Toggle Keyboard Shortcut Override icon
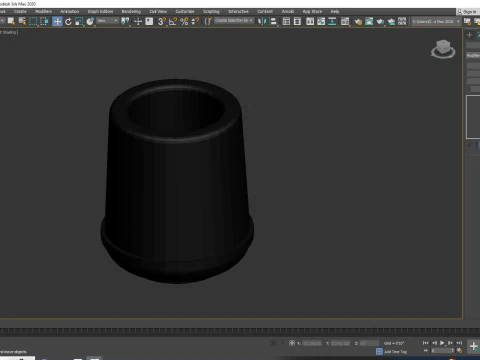Image resolution: width=480 pixels, height=360 pixels. click(x=149, y=22)
